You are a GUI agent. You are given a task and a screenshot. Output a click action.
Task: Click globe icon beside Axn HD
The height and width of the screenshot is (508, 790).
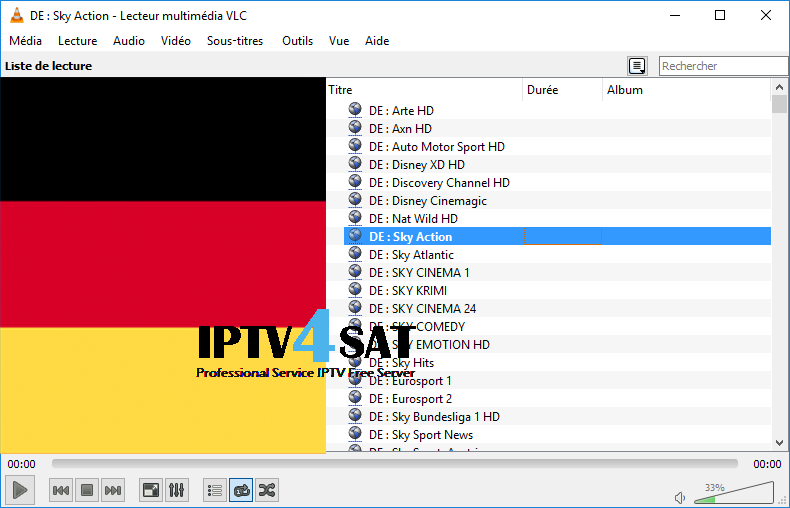[x=355, y=128]
